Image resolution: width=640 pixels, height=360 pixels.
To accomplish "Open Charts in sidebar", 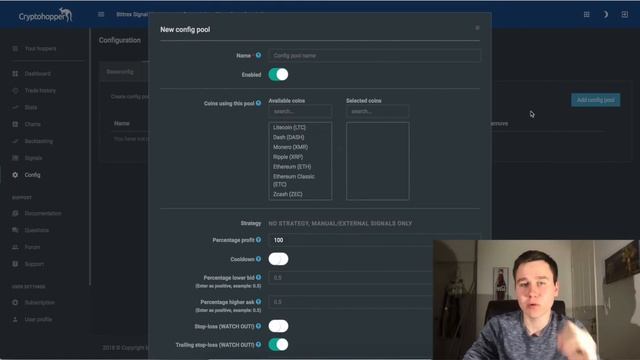I will (x=32, y=124).
